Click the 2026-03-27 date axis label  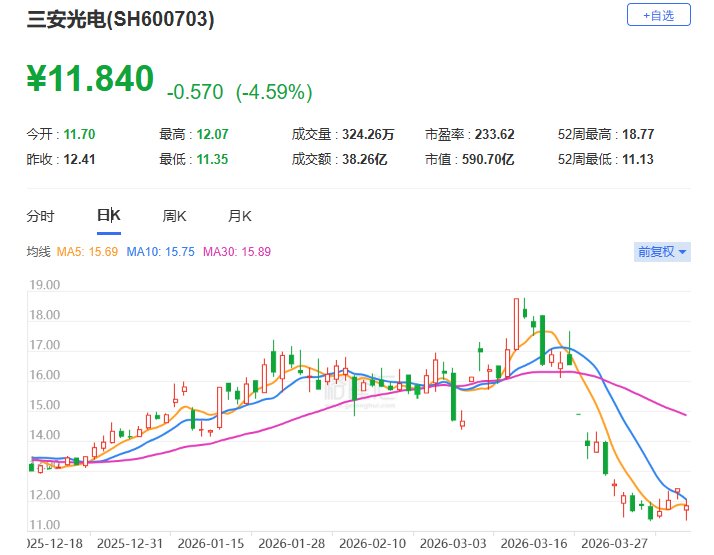pyautogui.click(x=615, y=544)
